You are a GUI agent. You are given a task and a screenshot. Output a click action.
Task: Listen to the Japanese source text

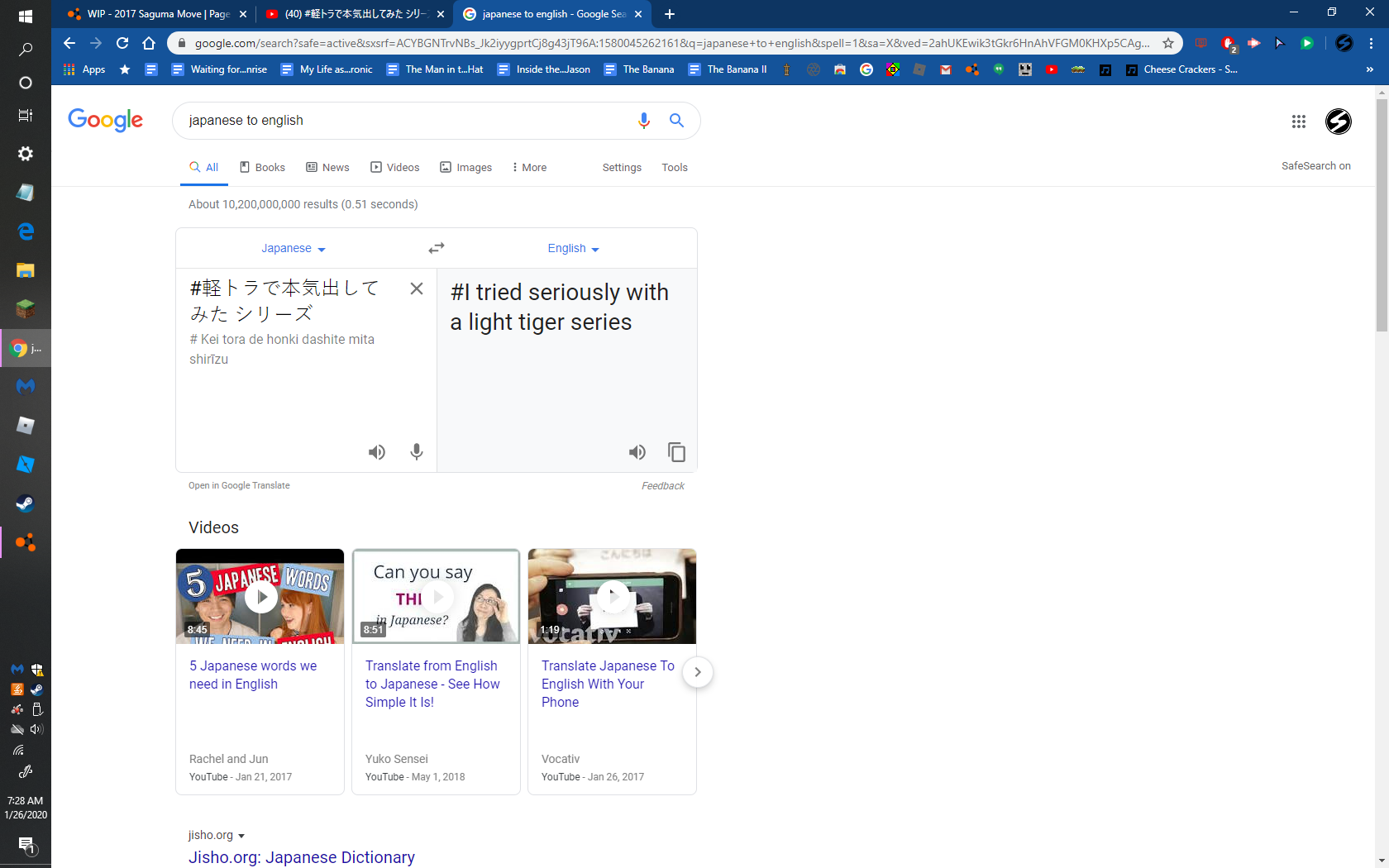(377, 452)
